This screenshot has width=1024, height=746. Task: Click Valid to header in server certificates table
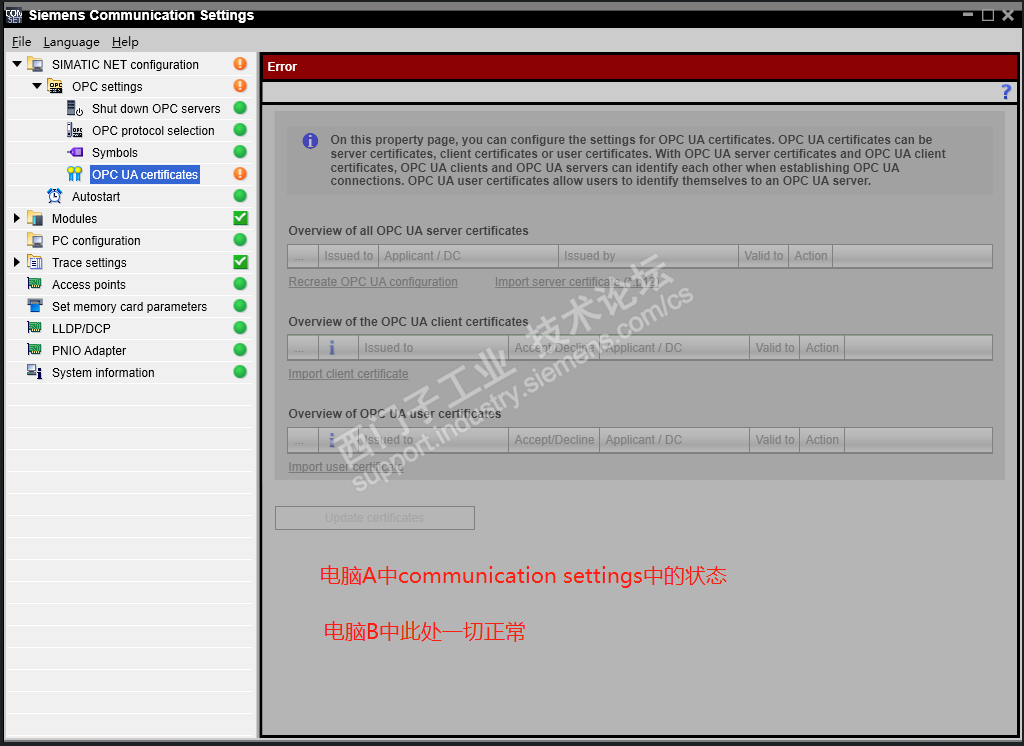(763, 256)
